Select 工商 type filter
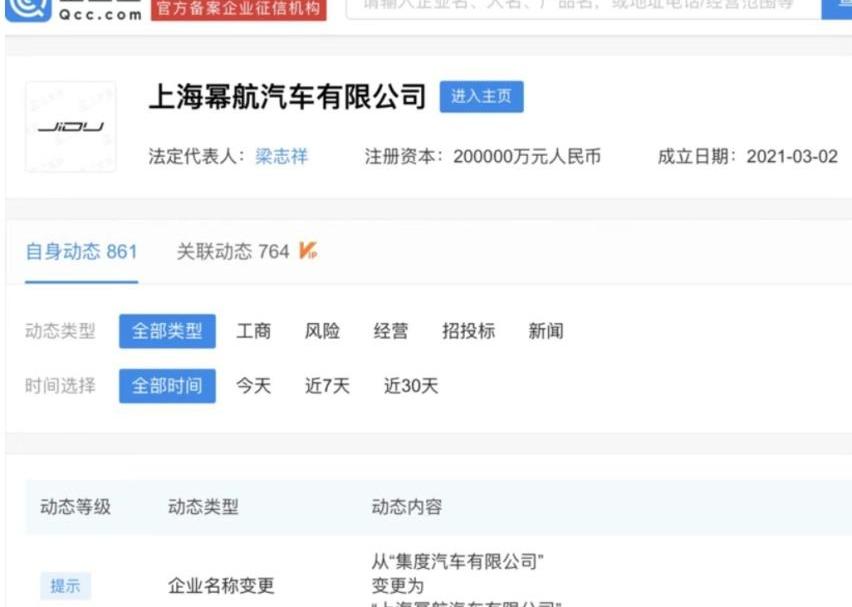 point(253,332)
